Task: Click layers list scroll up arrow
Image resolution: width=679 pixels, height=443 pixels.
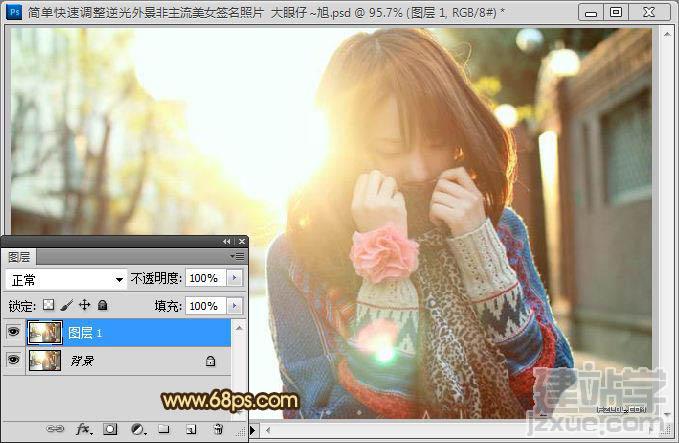Action: coord(239,328)
